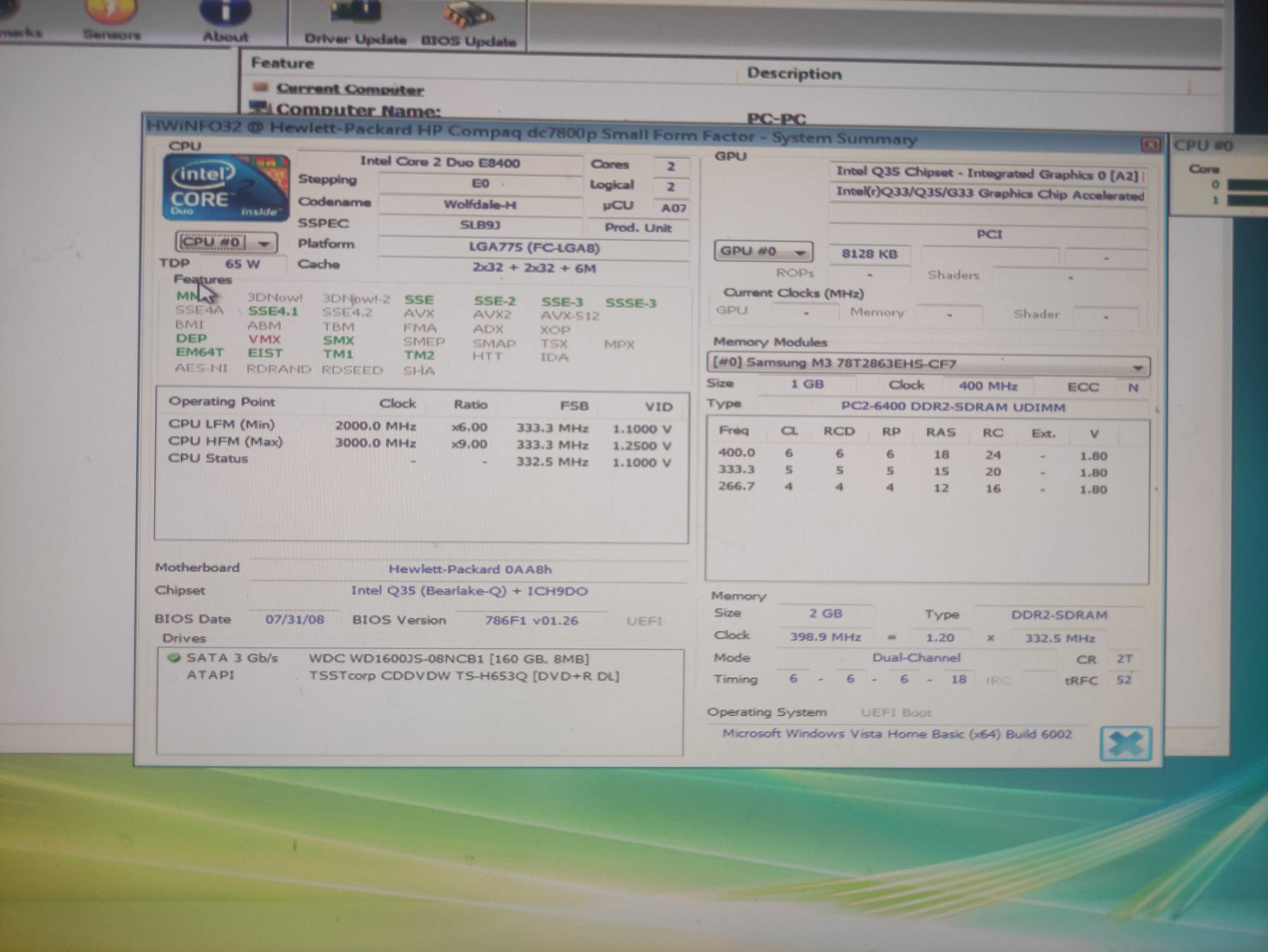Open the About toolbar icon

tap(225, 20)
